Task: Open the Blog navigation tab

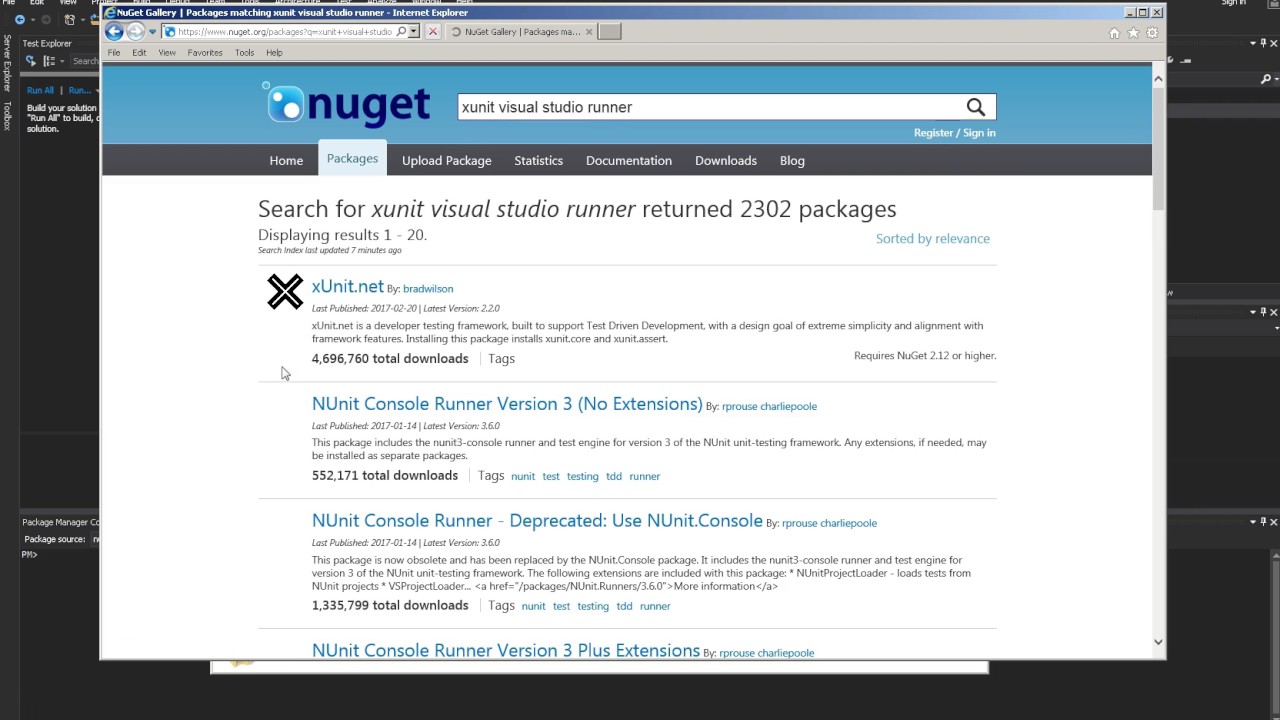Action: [x=792, y=160]
